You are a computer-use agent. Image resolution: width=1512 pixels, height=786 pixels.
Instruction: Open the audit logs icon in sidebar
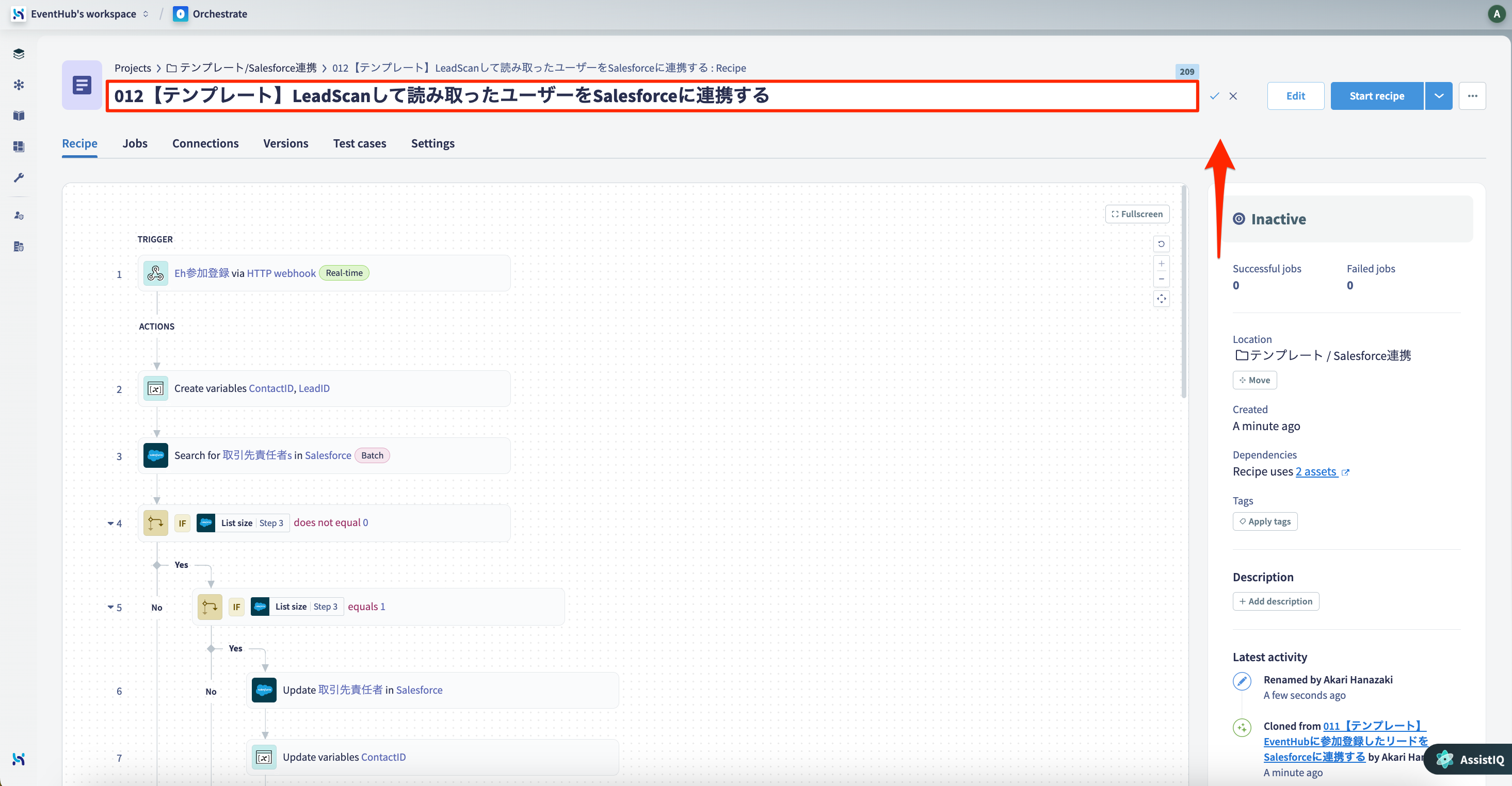[x=19, y=247]
